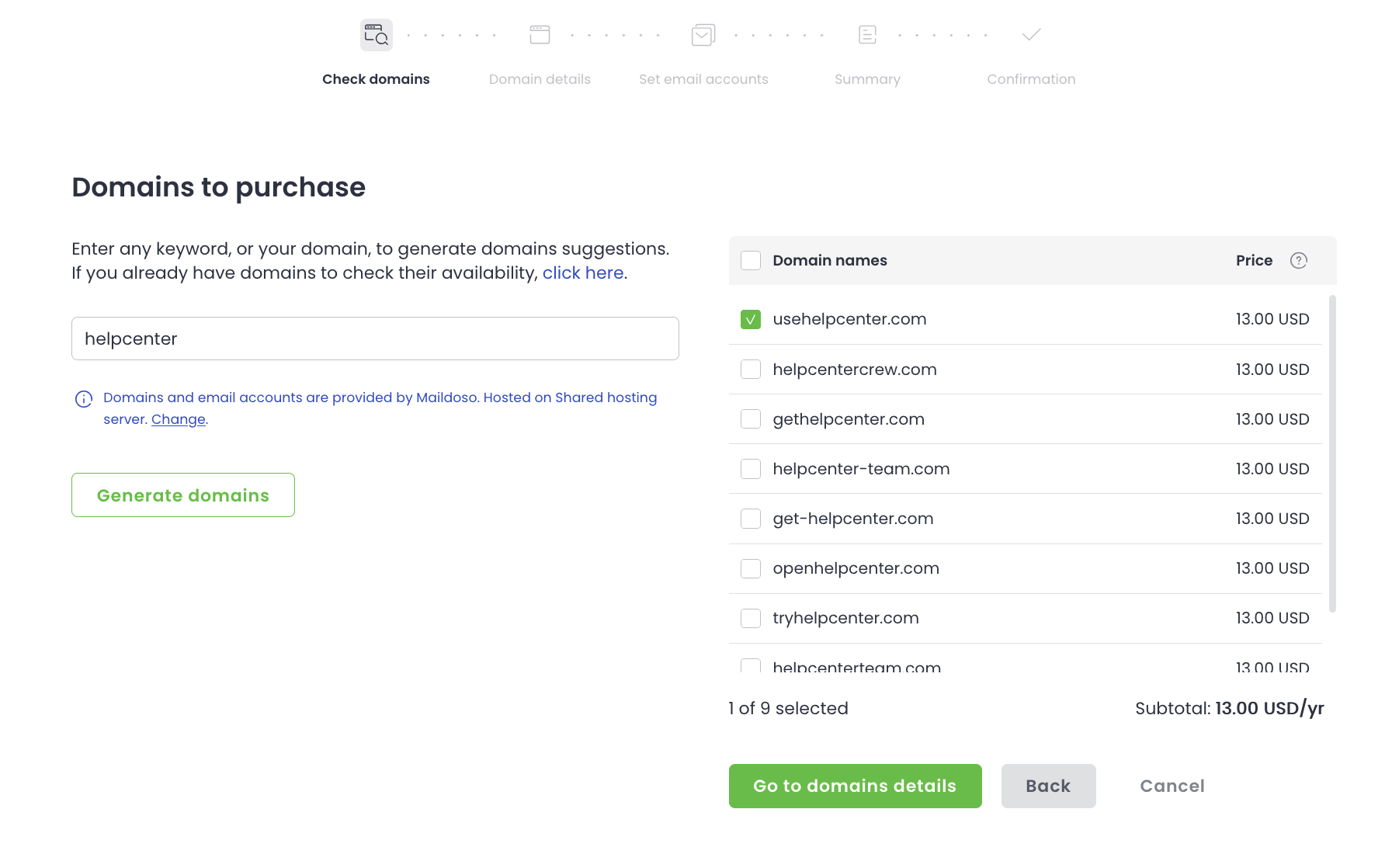Click the info icon beside Maildoso notice

click(84, 399)
